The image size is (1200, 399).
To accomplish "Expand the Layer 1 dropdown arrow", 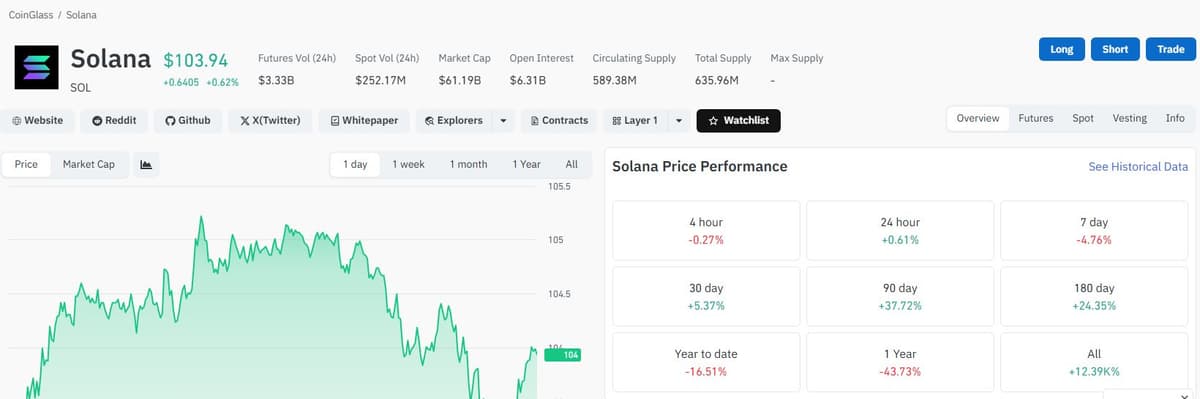I will pyautogui.click(x=678, y=120).
